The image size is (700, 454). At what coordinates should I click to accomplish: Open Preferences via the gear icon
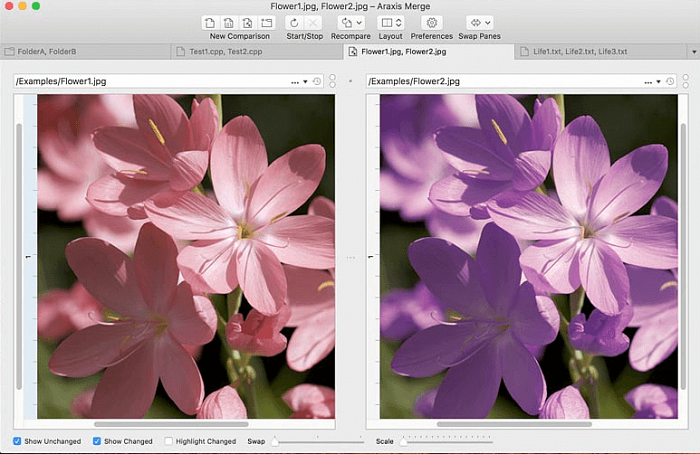[x=431, y=23]
